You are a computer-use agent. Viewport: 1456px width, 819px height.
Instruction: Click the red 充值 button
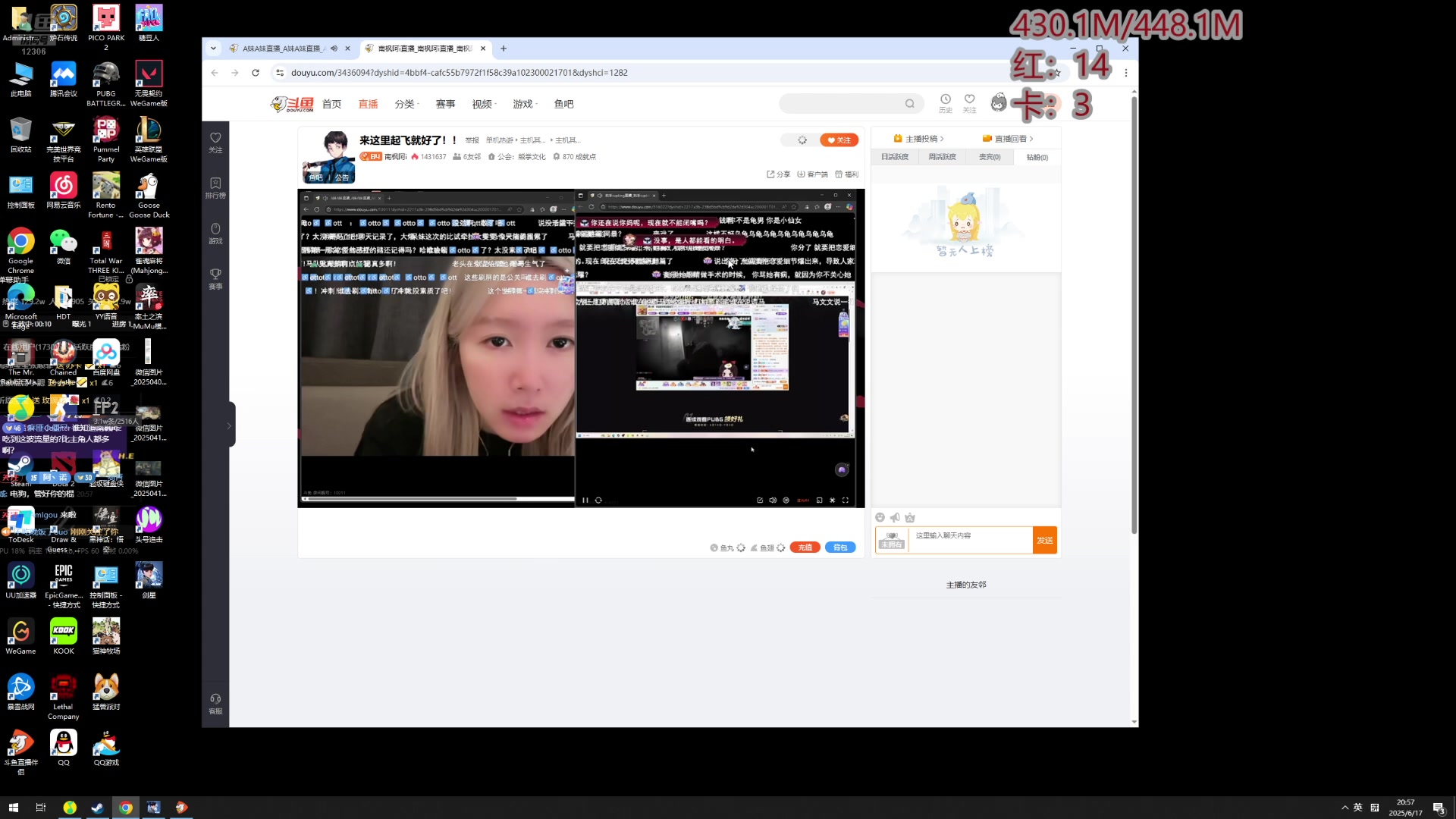(x=805, y=548)
